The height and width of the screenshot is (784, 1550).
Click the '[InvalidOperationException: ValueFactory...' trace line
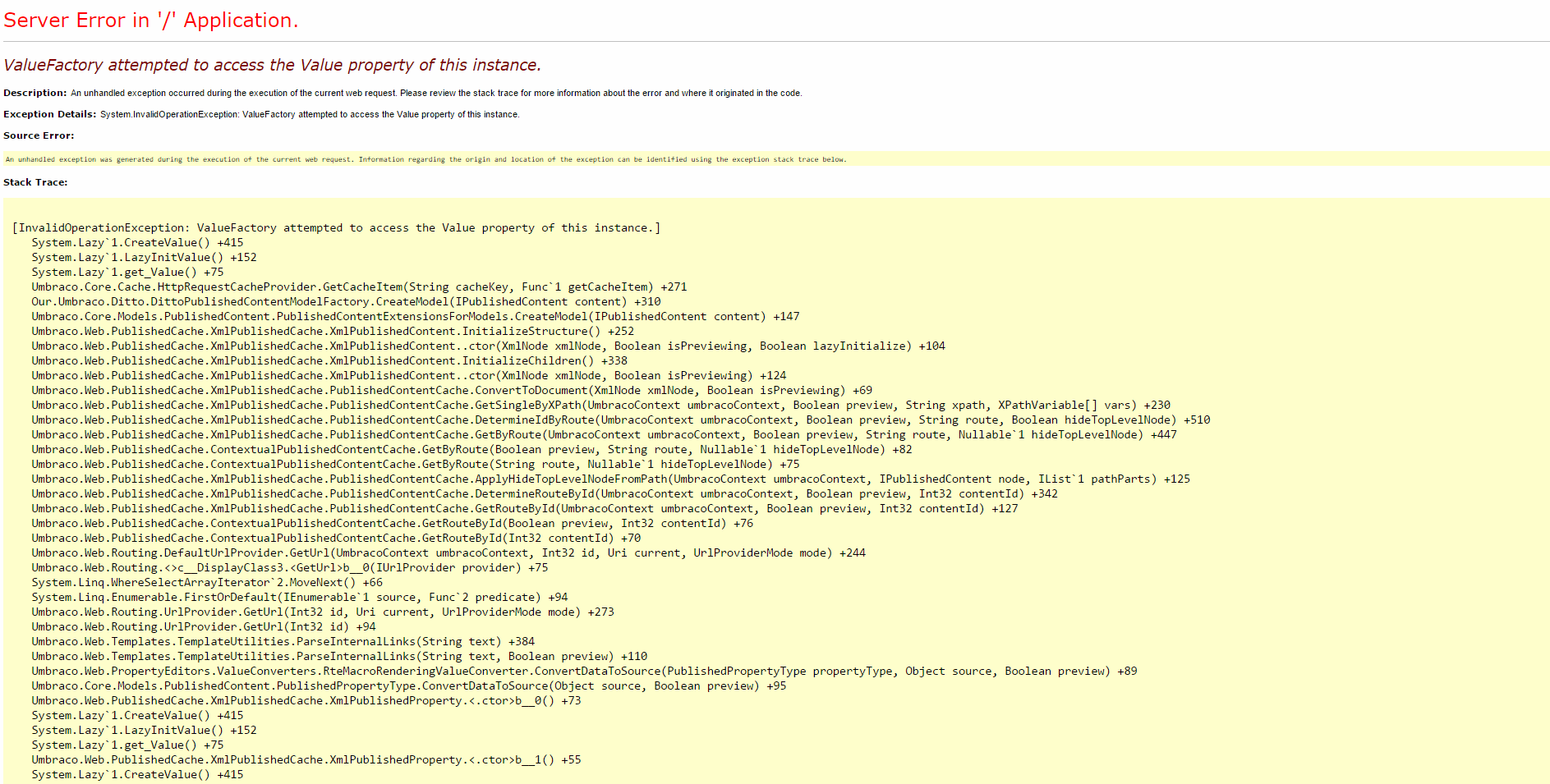(336, 228)
